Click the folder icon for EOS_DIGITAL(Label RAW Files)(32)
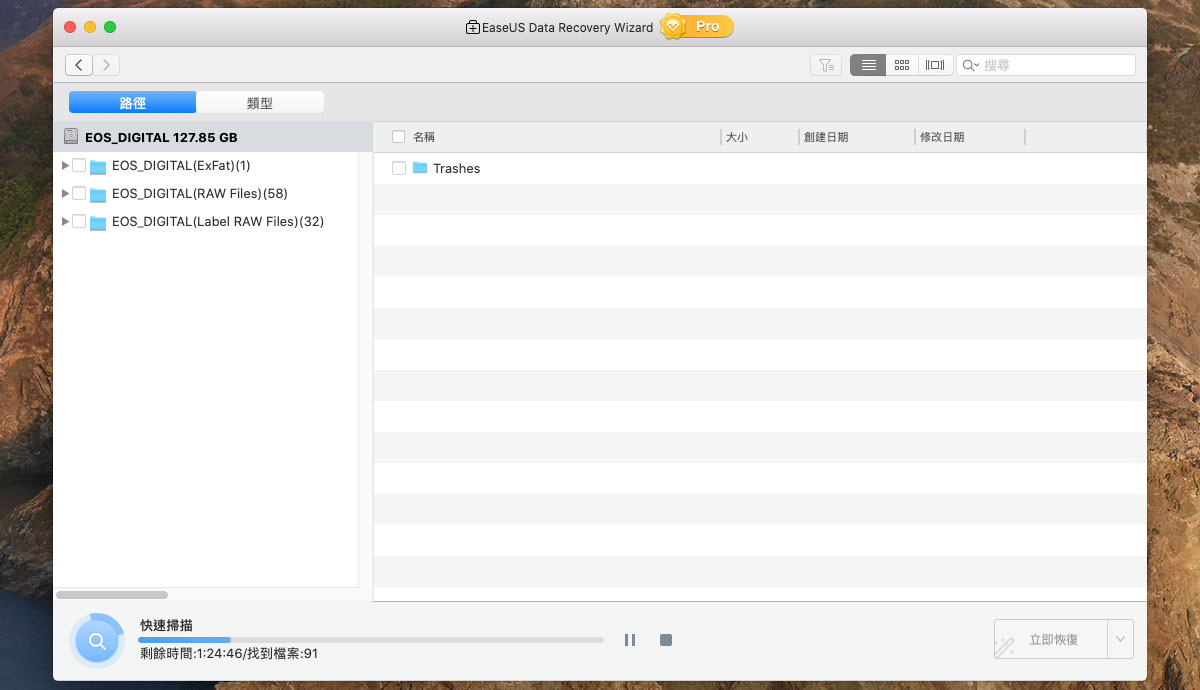1200x690 pixels. tap(98, 222)
